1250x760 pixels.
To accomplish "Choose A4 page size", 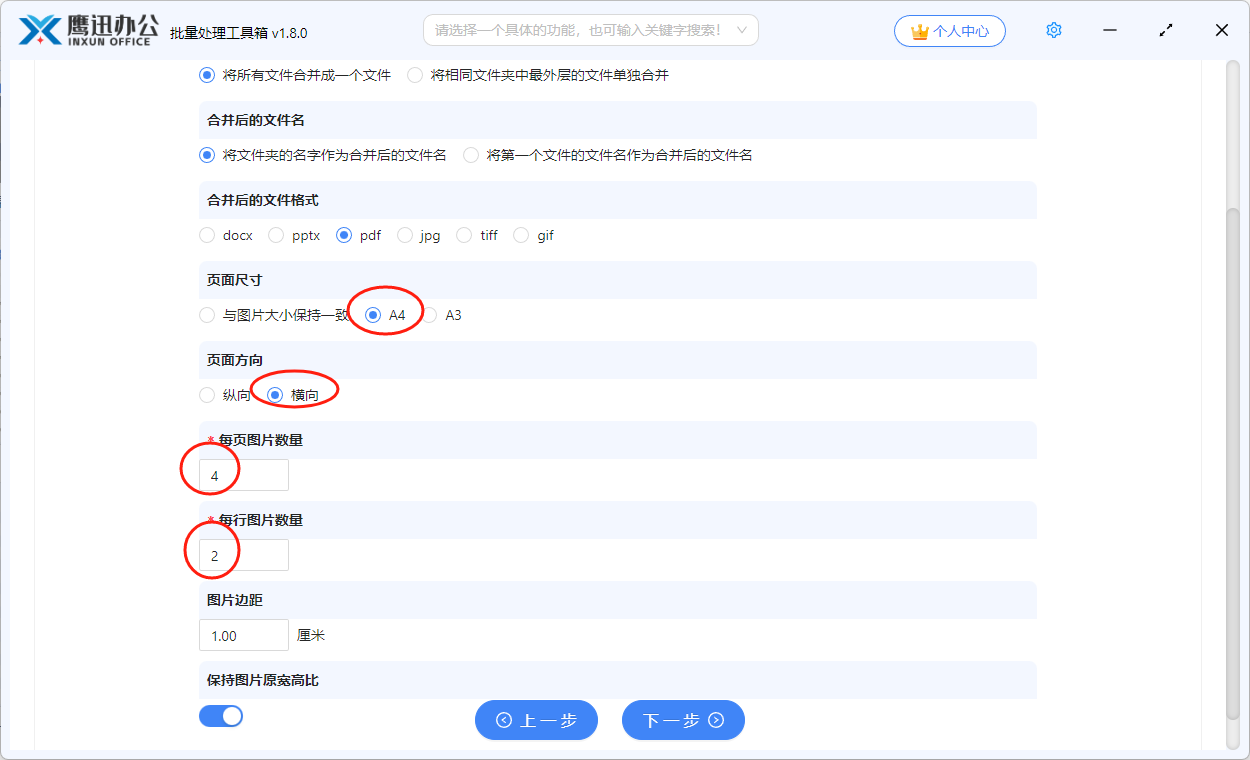I will pos(385,315).
